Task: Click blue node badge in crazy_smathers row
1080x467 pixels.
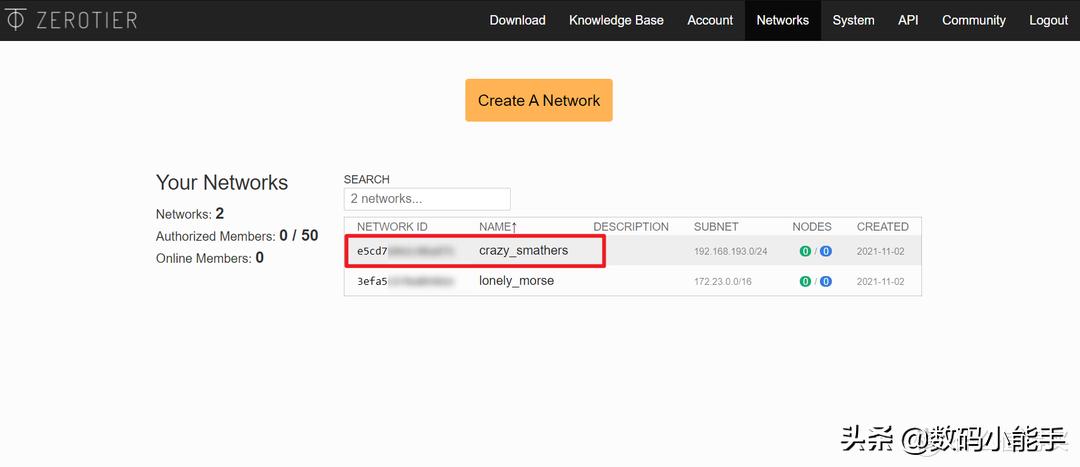Action: coord(825,251)
